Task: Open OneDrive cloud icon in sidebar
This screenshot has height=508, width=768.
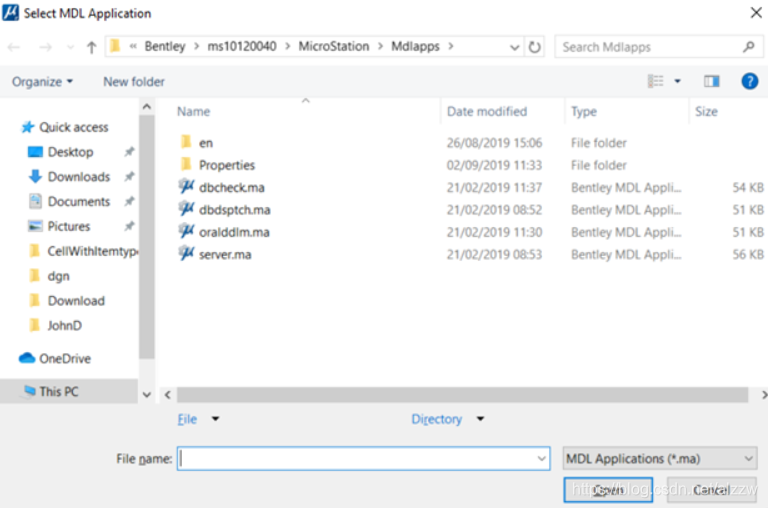Action: [x=28, y=358]
